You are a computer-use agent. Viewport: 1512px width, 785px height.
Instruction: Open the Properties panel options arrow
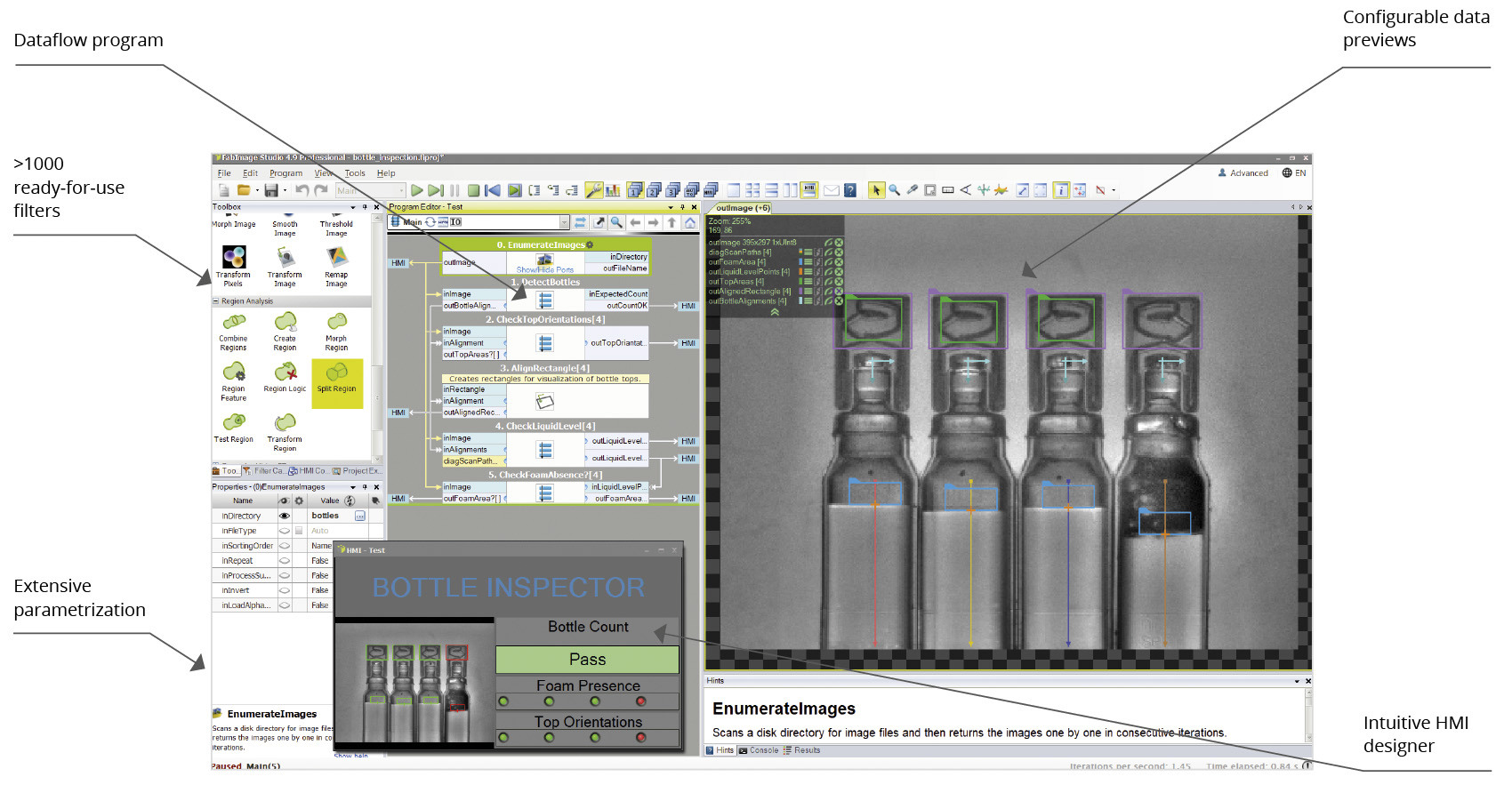[x=353, y=487]
